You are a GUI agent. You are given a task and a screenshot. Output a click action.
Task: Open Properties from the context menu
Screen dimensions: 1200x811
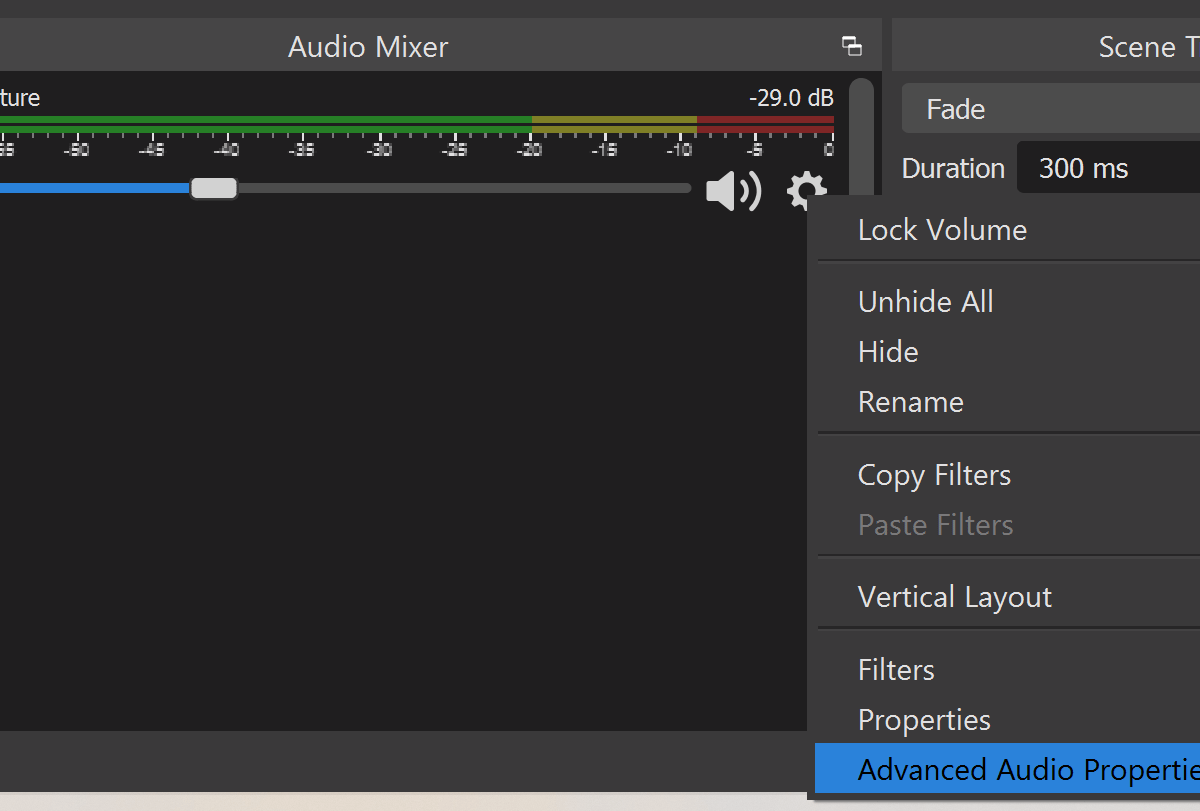click(924, 720)
